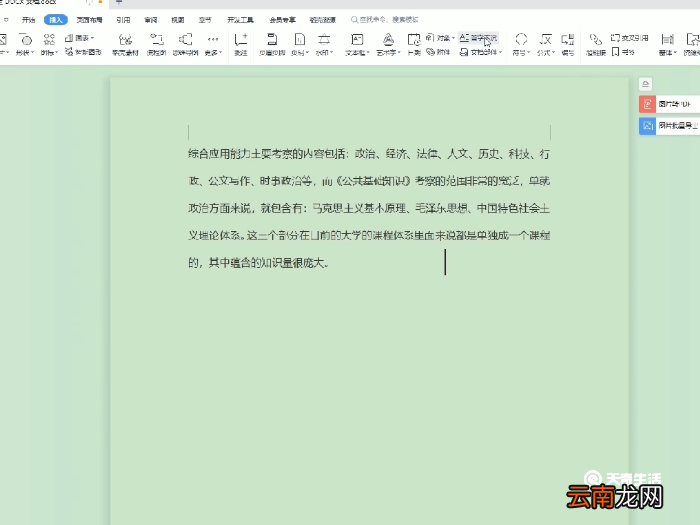This screenshot has height=525, width=700.
Task: Expand the 符号 dropdown arrow
Action: click(x=528, y=53)
